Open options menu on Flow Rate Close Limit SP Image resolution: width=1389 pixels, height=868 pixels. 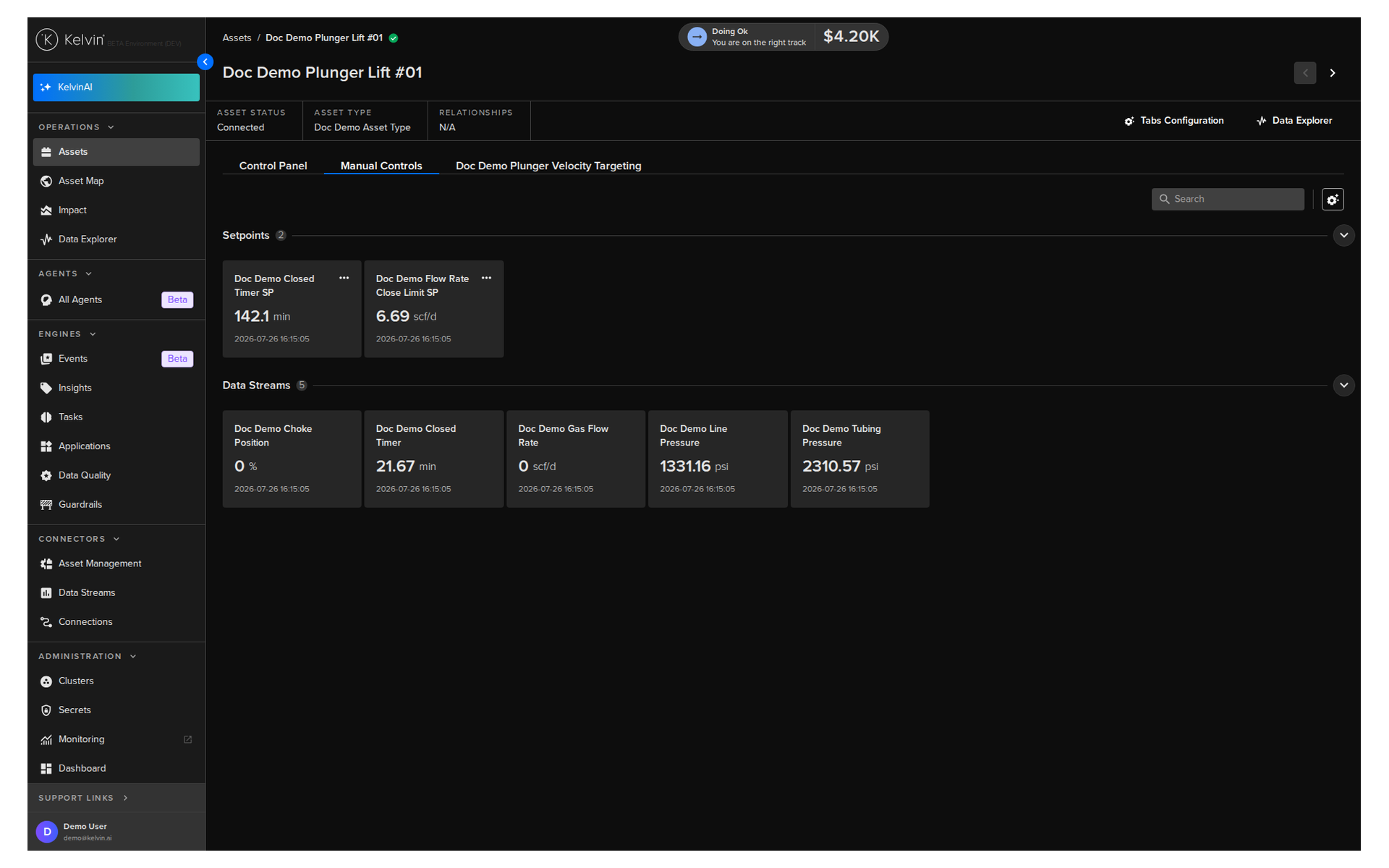[x=487, y=278]
